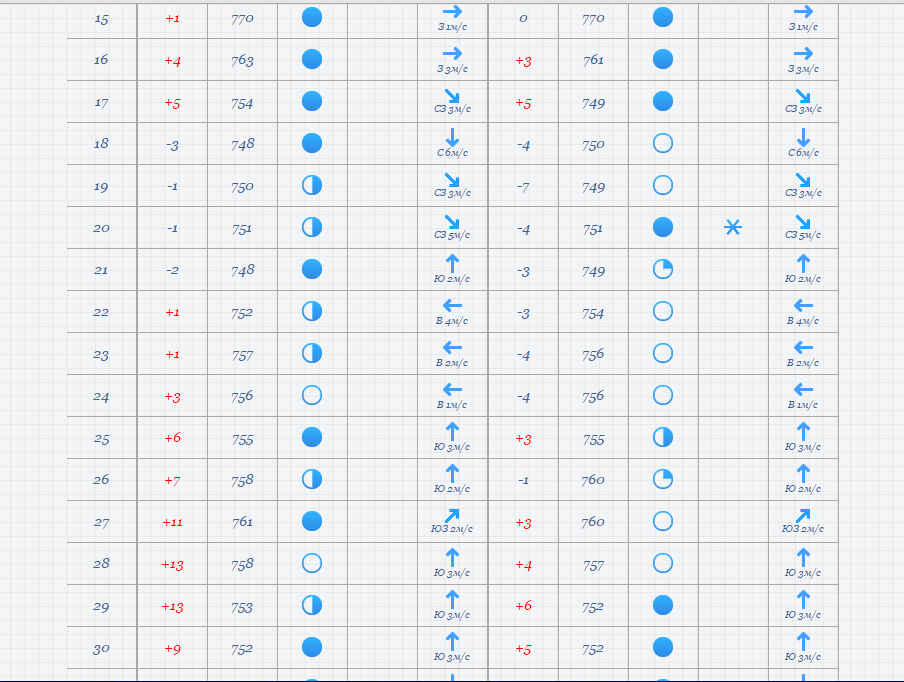
Task: Click the left-side ЮЗ 2м/с wind arrow in row 27
Action: point(452,516)
